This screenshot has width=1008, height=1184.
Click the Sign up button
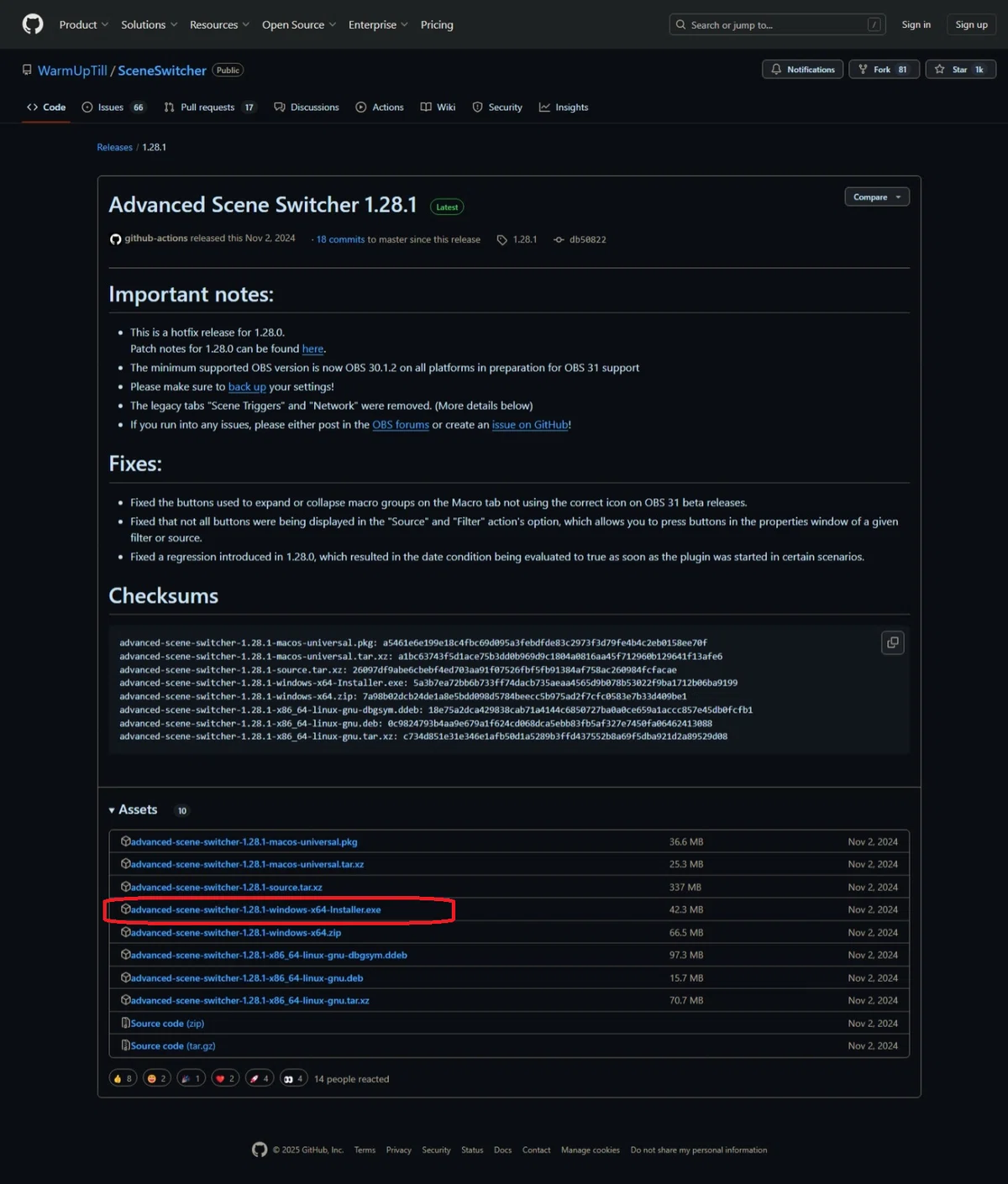(971, 25)
